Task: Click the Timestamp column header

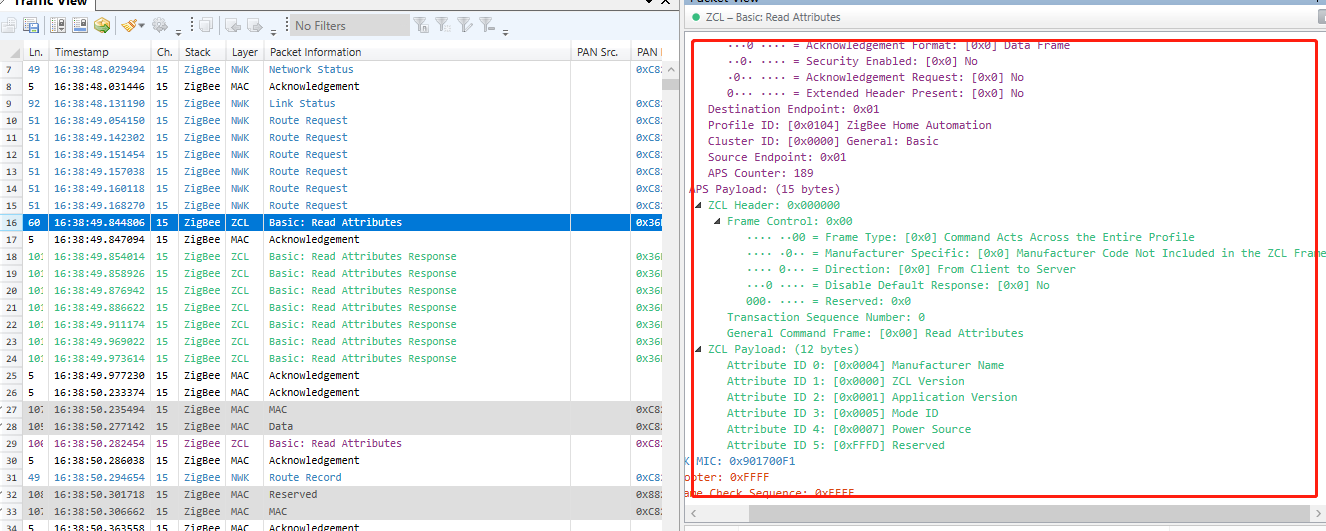Action: (100, 52)
